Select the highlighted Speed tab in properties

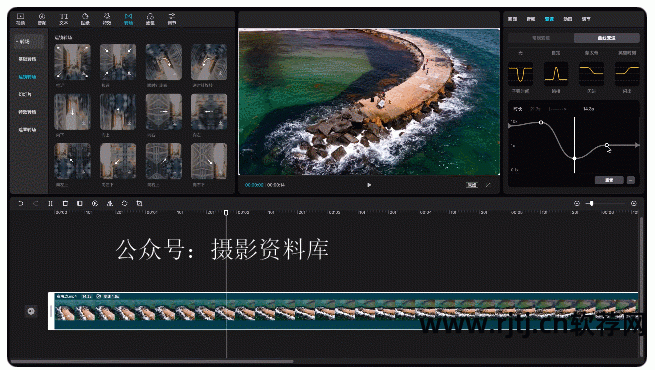549,19
